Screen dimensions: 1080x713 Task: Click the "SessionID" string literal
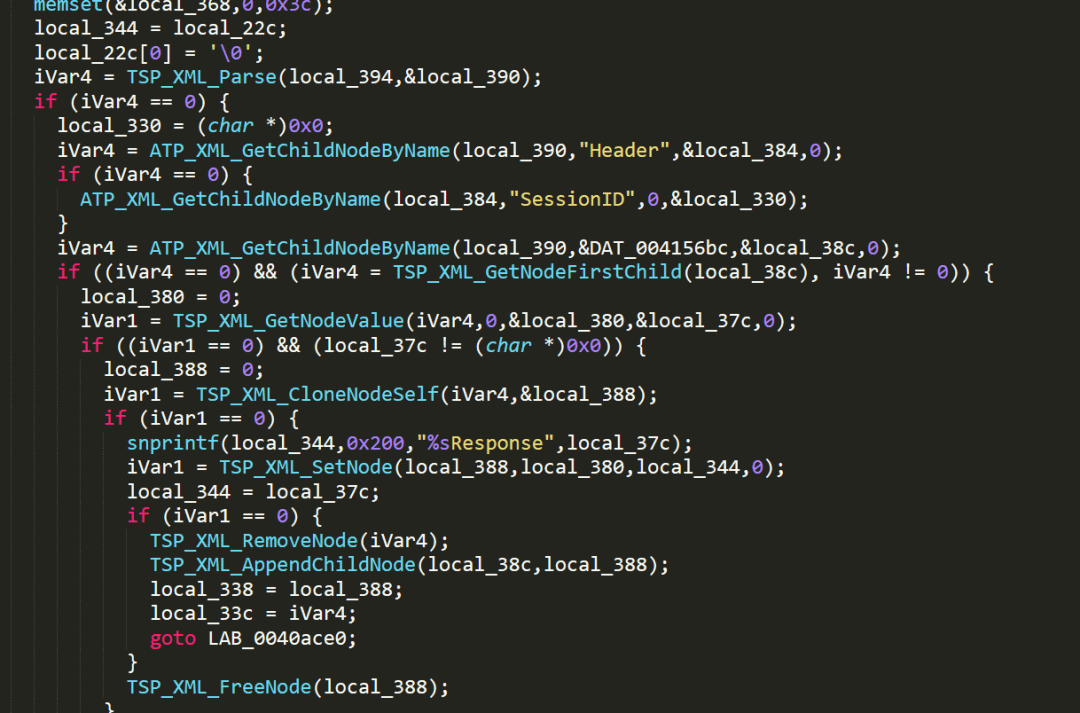pyautogui.click(x=572, y=199)
